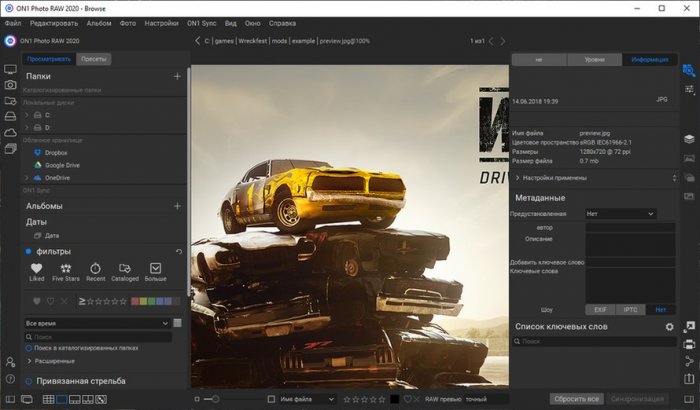Add a new album with plus icon
Viewport: 700px width, 410px height.
[x=177, y=206]
